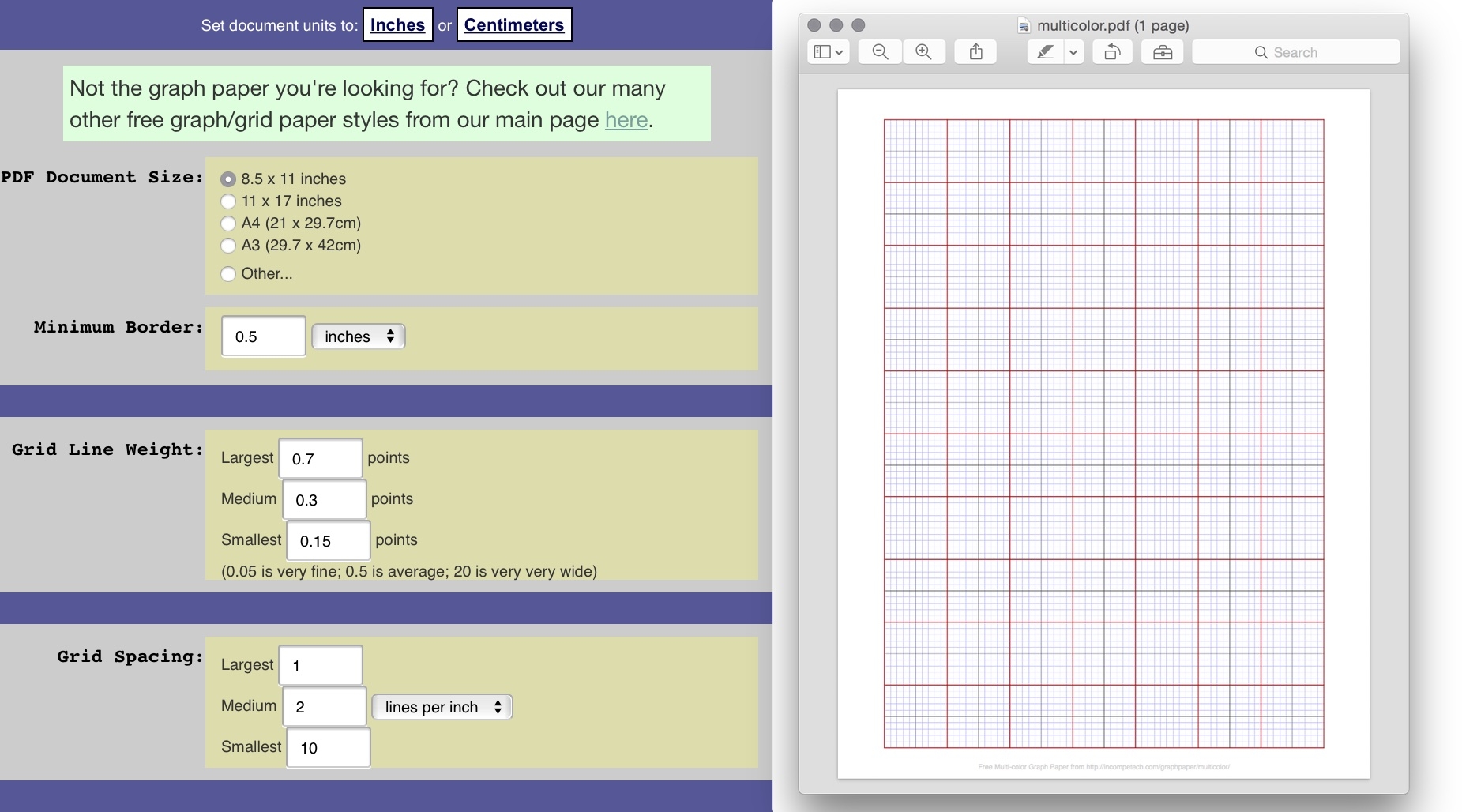Edit the Smallest grid spacing field
Image resolution: width=1462 pixels, height=812 pixels.
pyautogui.click(x=329, y=748)
